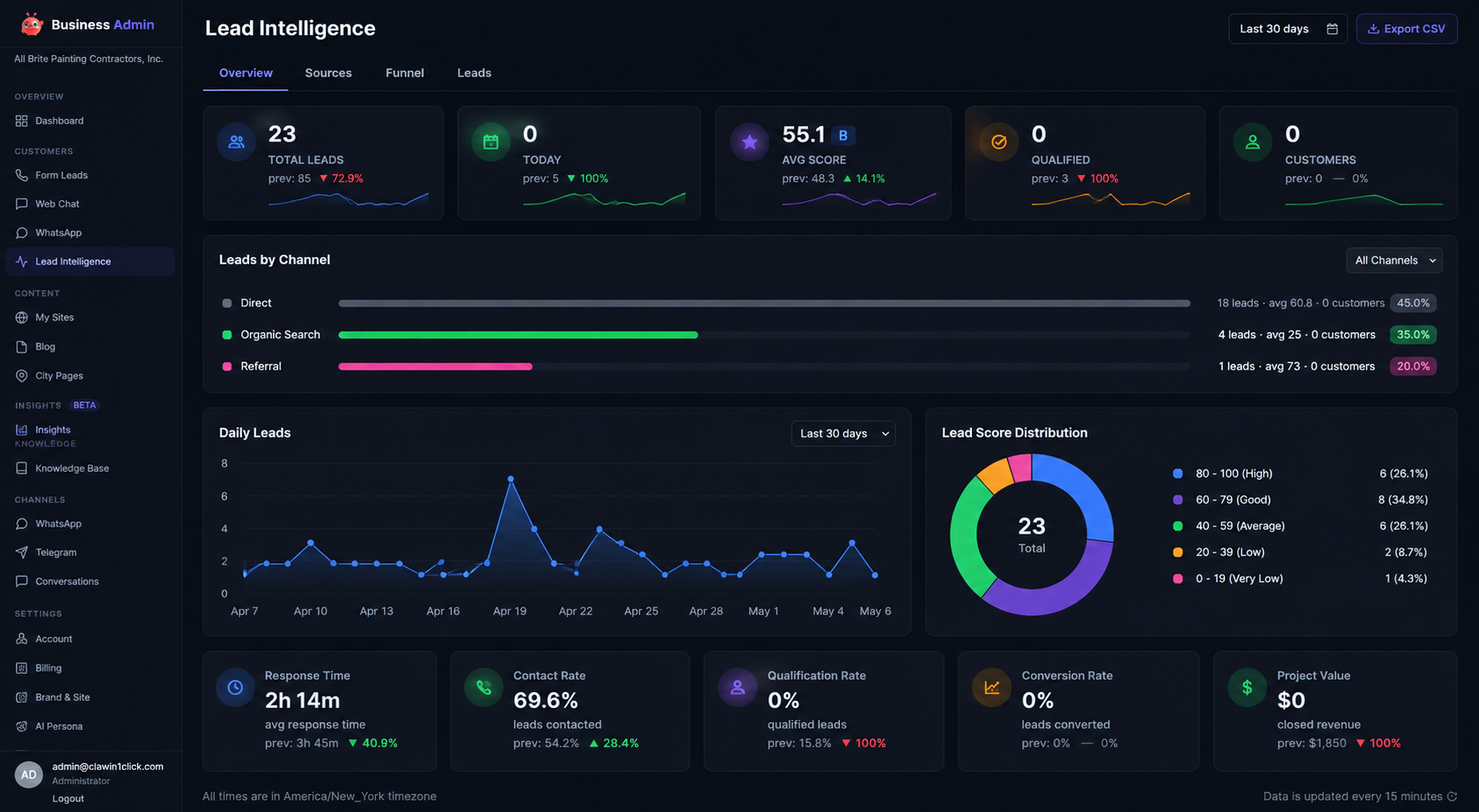Click the Logout link

[68, 799]
